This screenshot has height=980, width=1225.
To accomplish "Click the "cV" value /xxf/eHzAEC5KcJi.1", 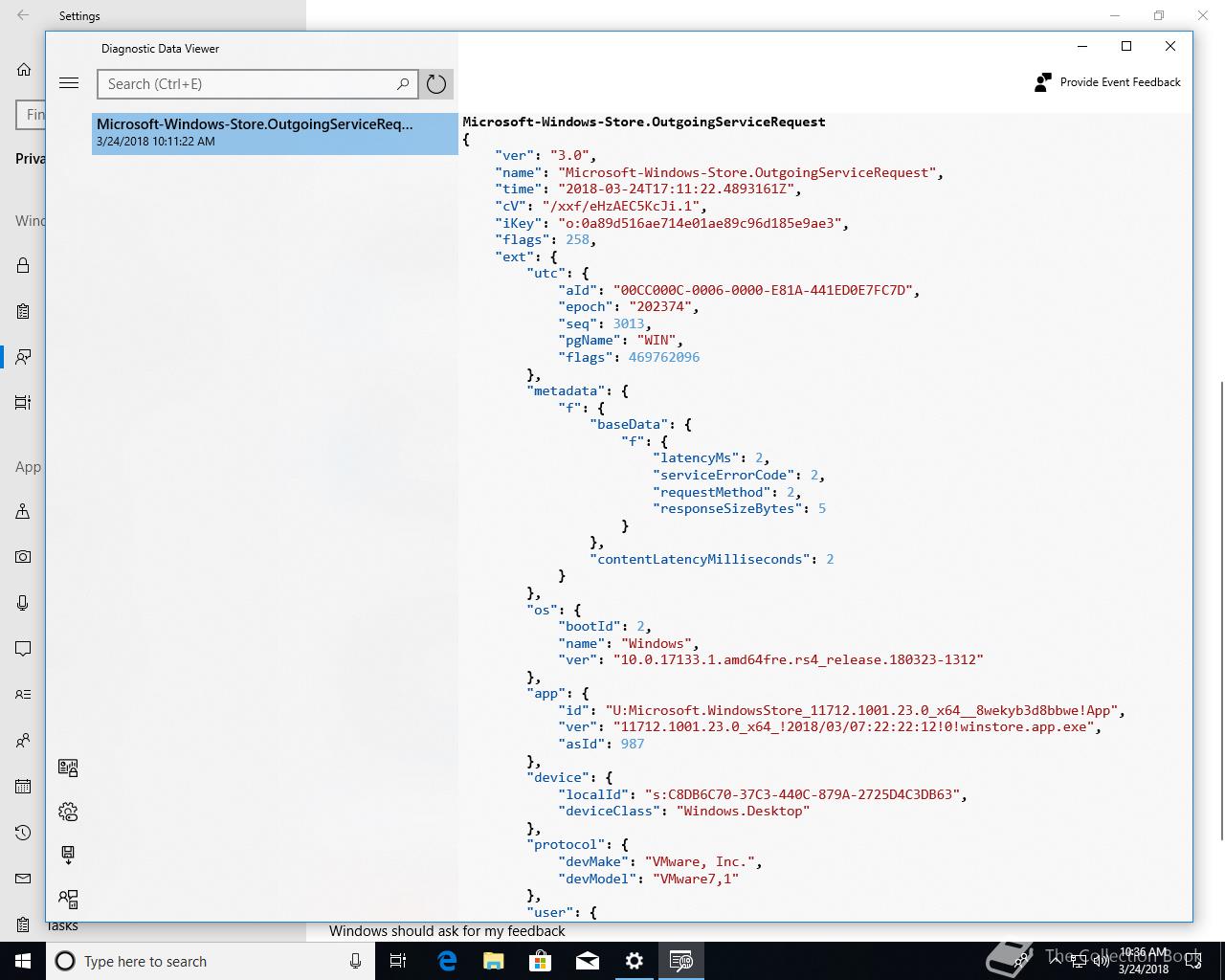I will click(624, 206).
